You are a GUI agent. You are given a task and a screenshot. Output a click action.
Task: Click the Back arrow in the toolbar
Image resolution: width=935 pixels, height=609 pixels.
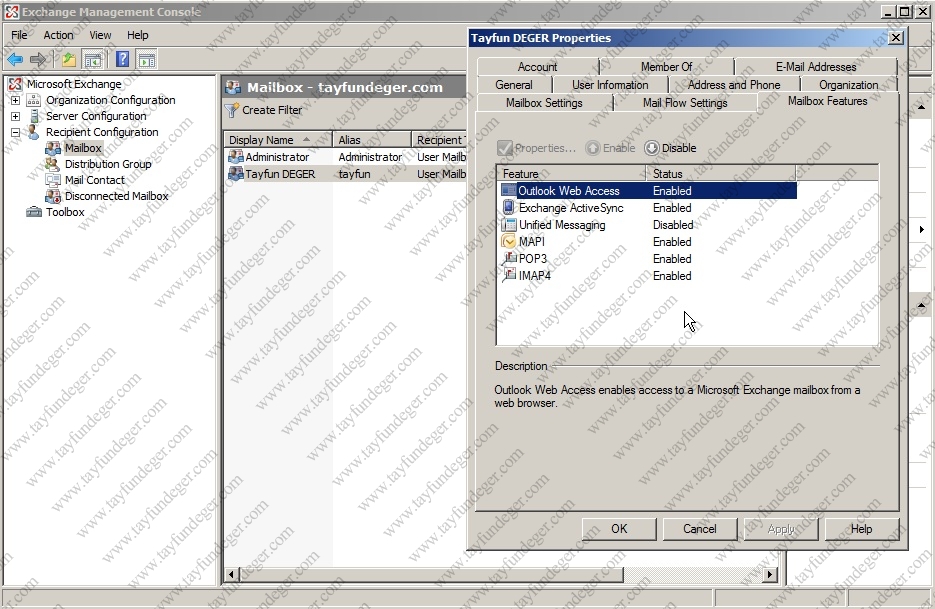click(x=15, y=59)
